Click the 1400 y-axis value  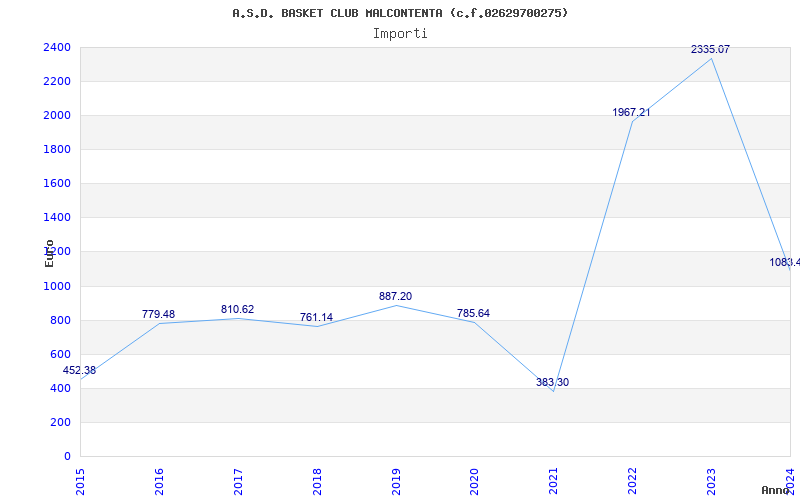point(57,218)
